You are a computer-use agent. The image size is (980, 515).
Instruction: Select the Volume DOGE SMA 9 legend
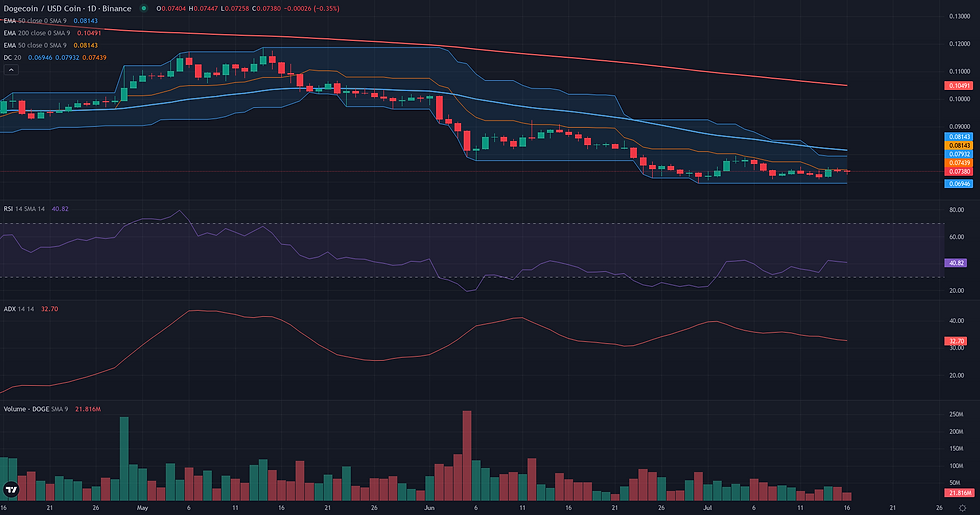point(52,409)
